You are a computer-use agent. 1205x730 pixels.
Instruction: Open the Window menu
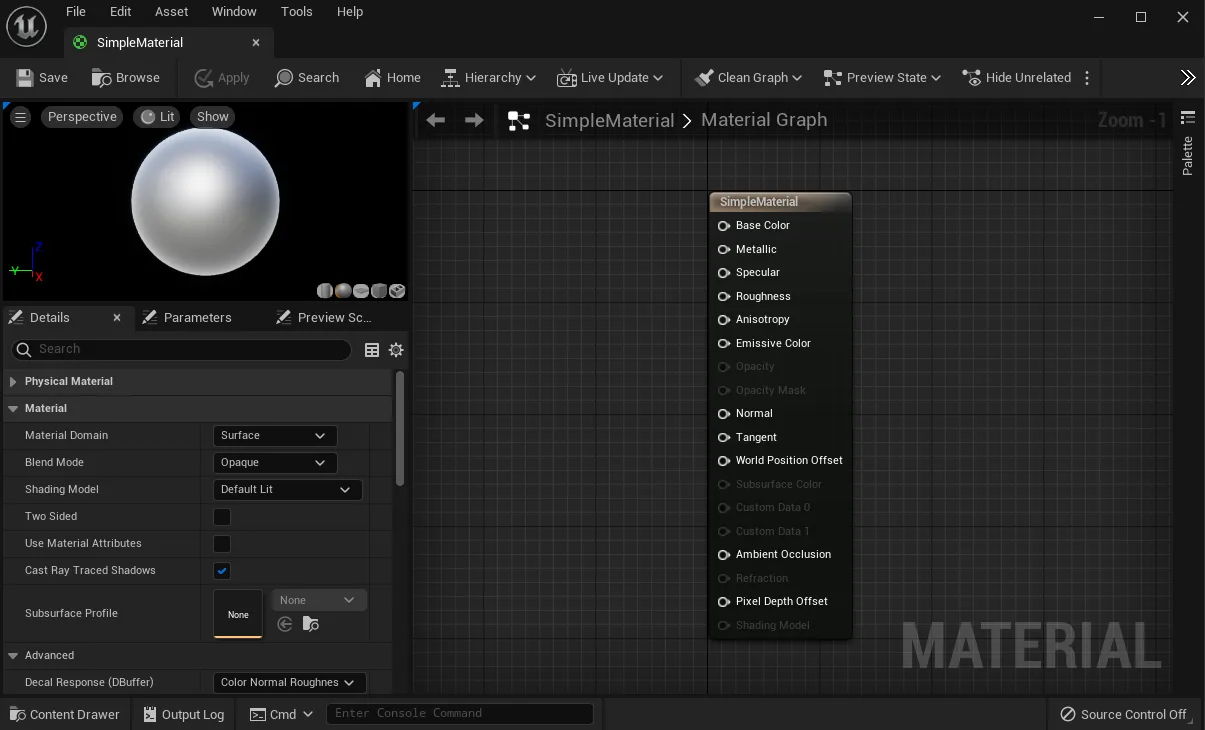[x=234, y=12]
